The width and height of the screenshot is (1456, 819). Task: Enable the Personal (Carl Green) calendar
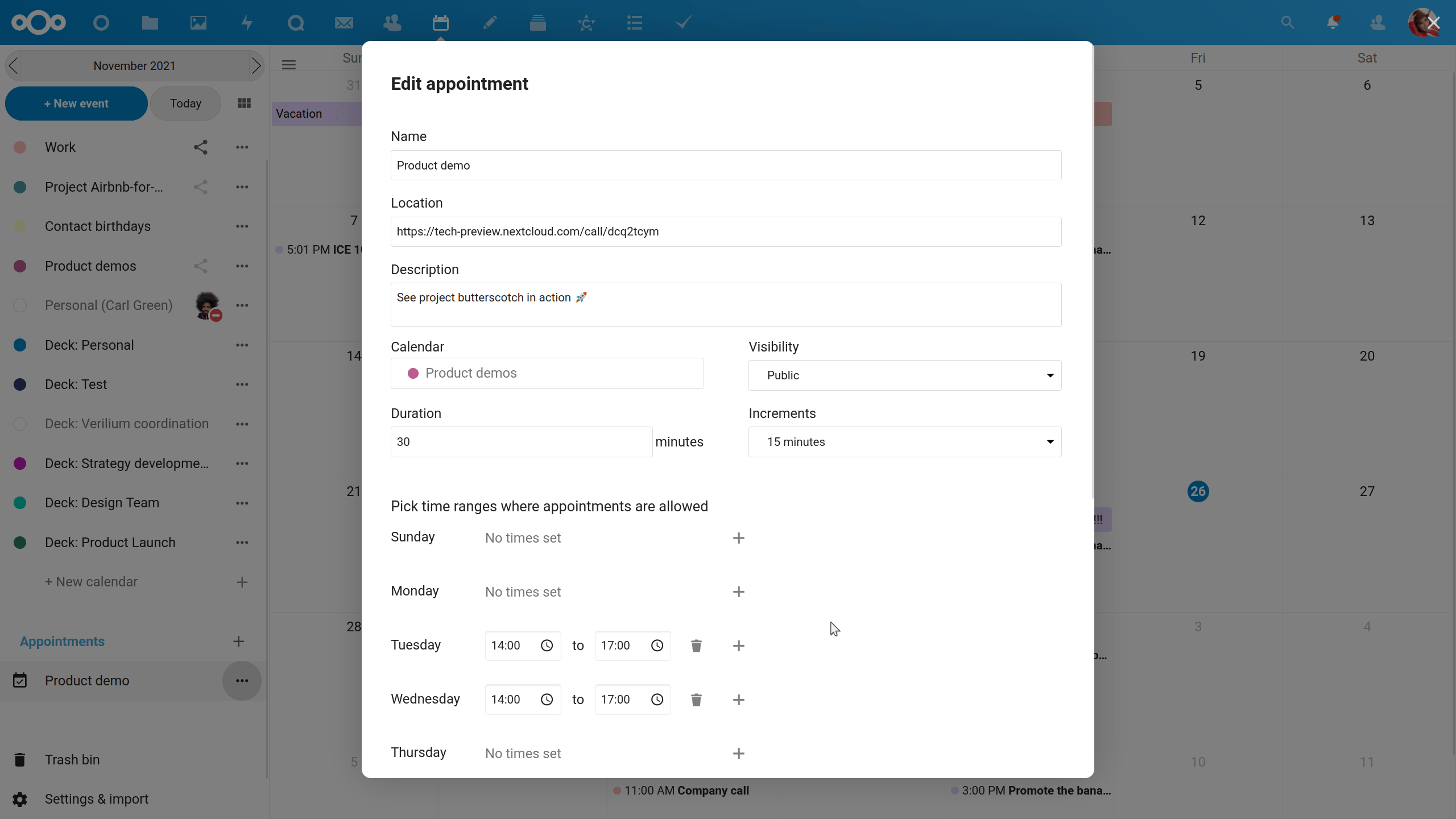pos(20,305)
